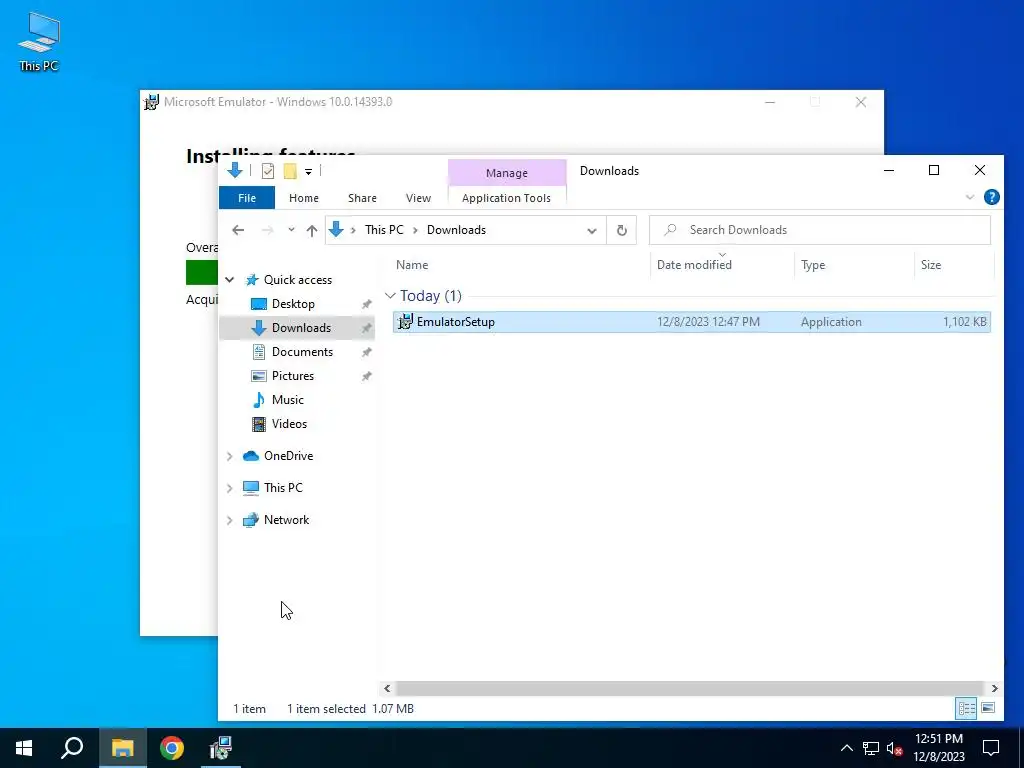
Task: Open address bar history dropdown
Action: [x=592, y=231]
